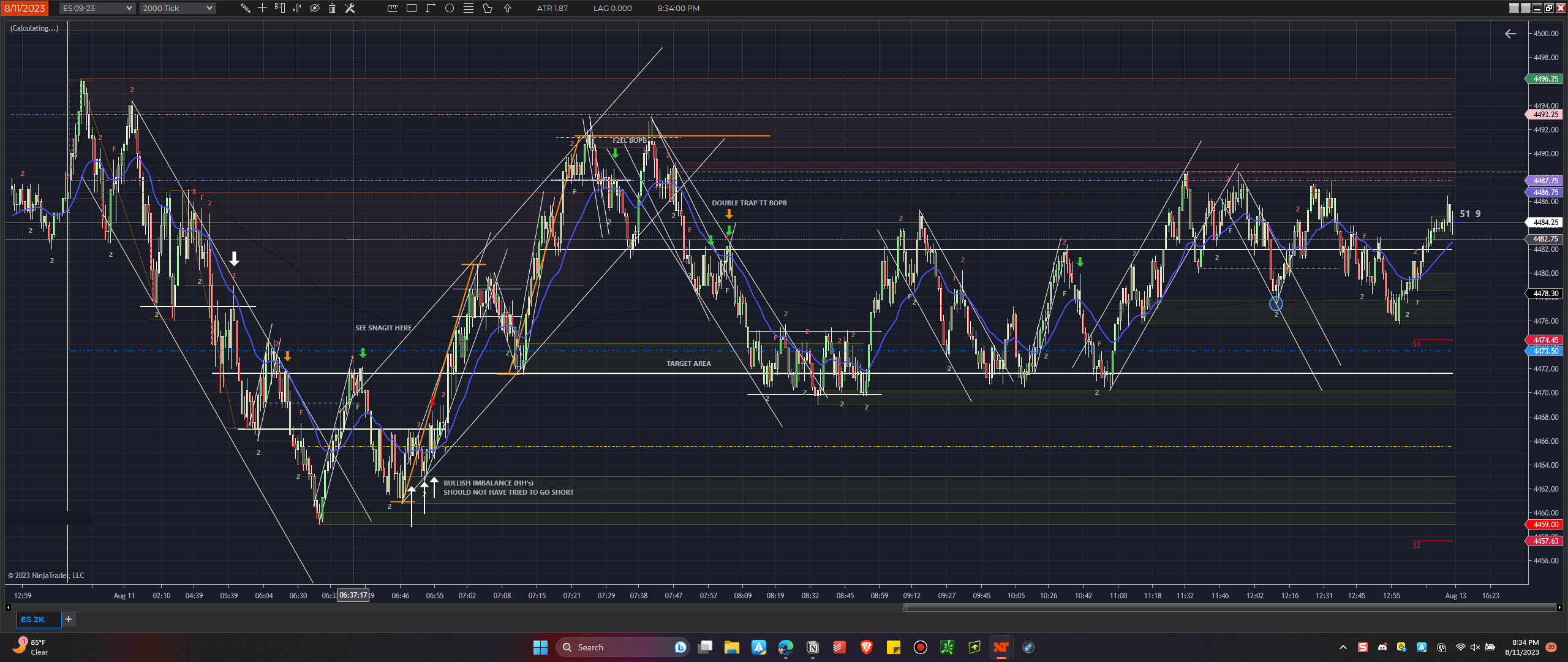Open the red record button app
Viewport: 1568px width, 662px height.
point(920,647)
